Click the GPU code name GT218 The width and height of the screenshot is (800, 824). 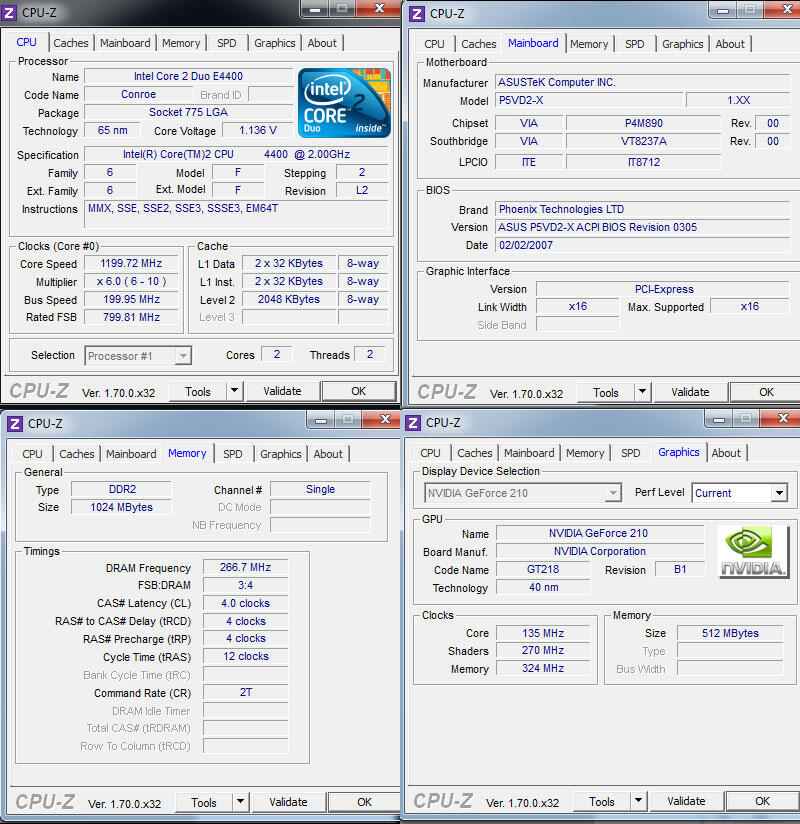(x=543, y=569)
